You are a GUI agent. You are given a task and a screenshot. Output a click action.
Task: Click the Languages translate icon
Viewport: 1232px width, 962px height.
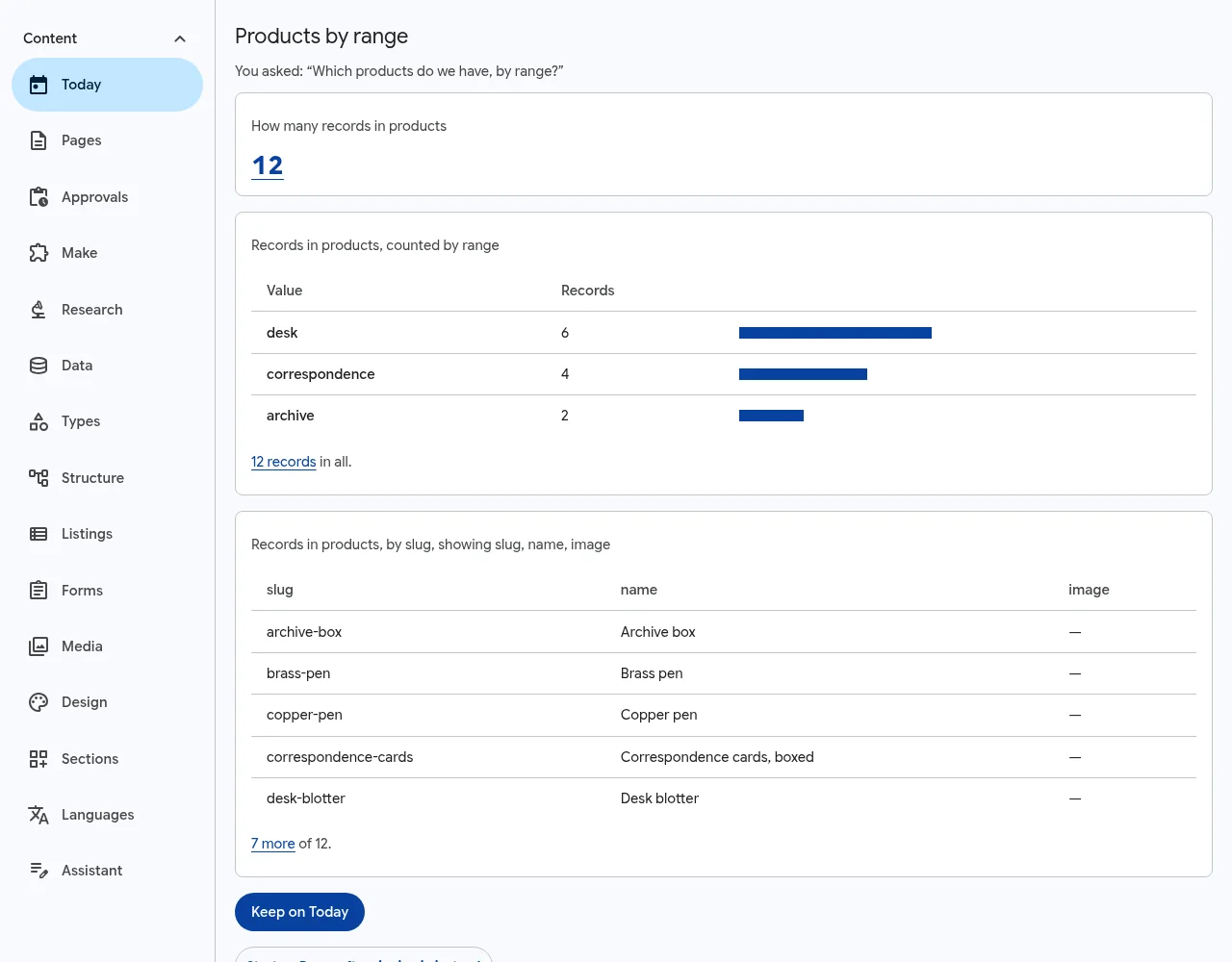point(38,815)
